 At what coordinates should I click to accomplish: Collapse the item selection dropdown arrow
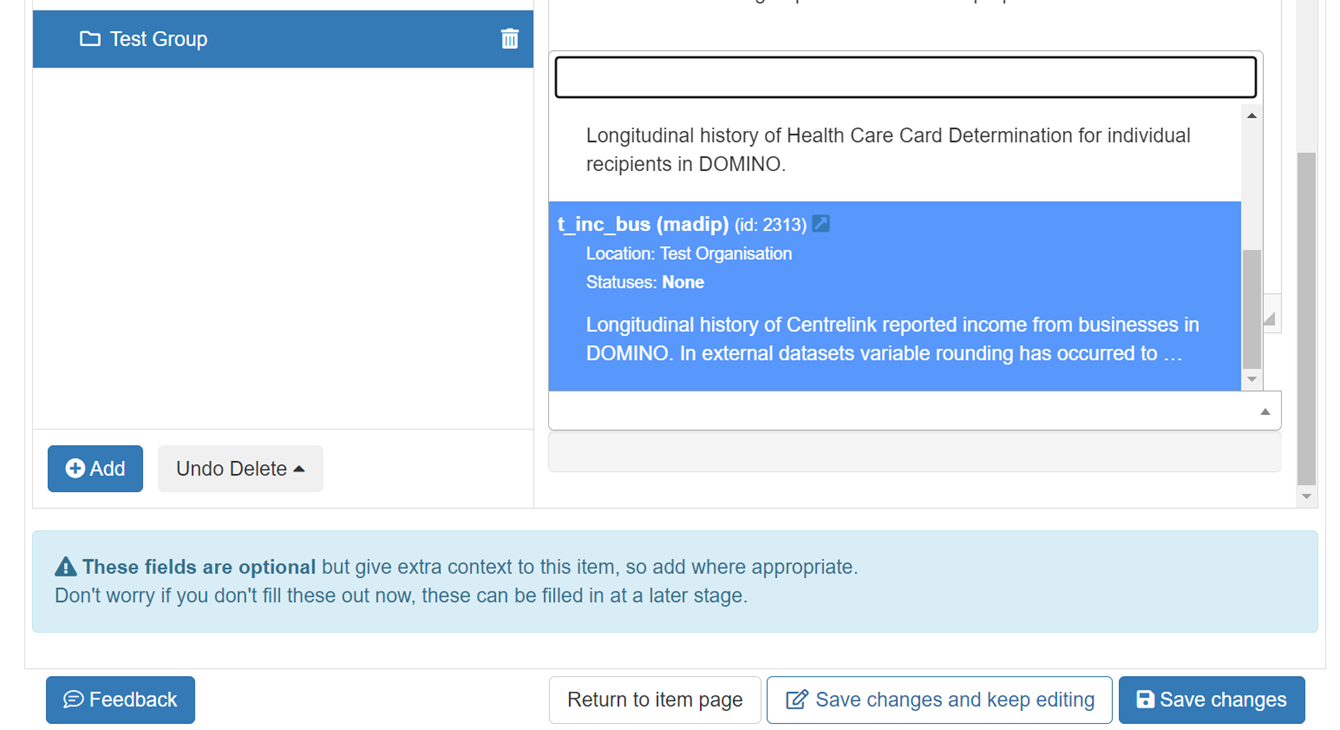click(1265, 411)
